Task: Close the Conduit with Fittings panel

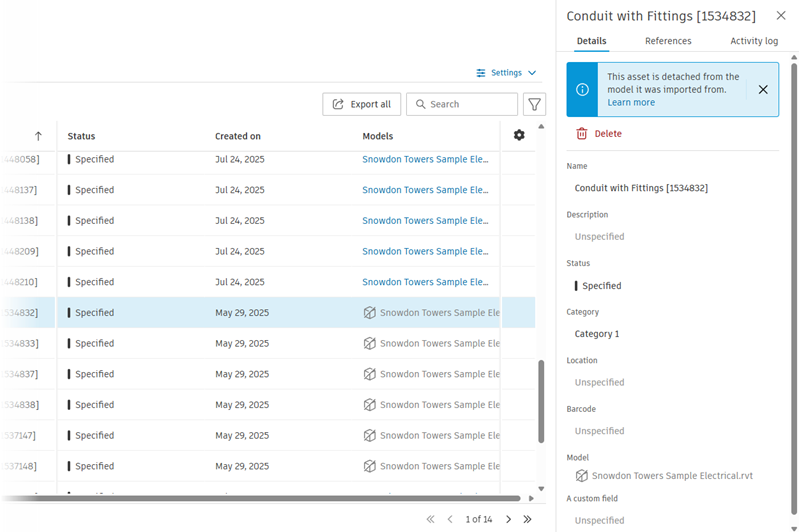Action: [781, 16]
